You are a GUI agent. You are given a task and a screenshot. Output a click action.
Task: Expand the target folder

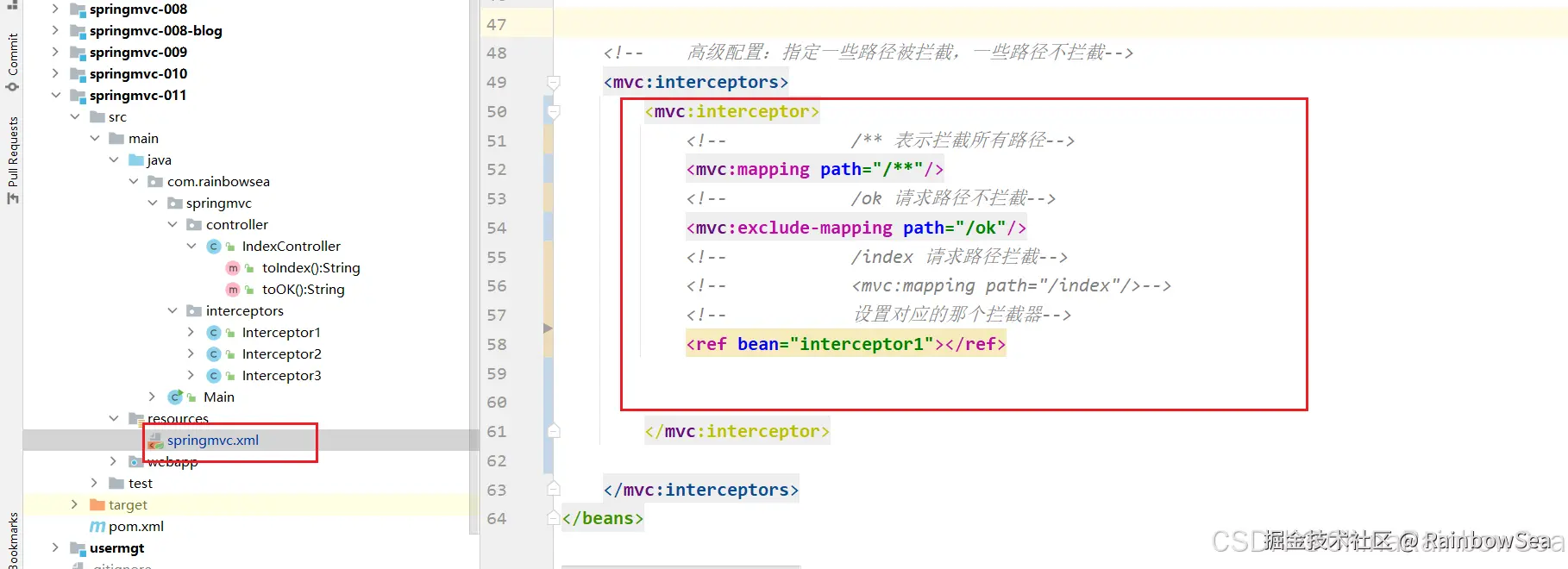(x=75, y=505)
